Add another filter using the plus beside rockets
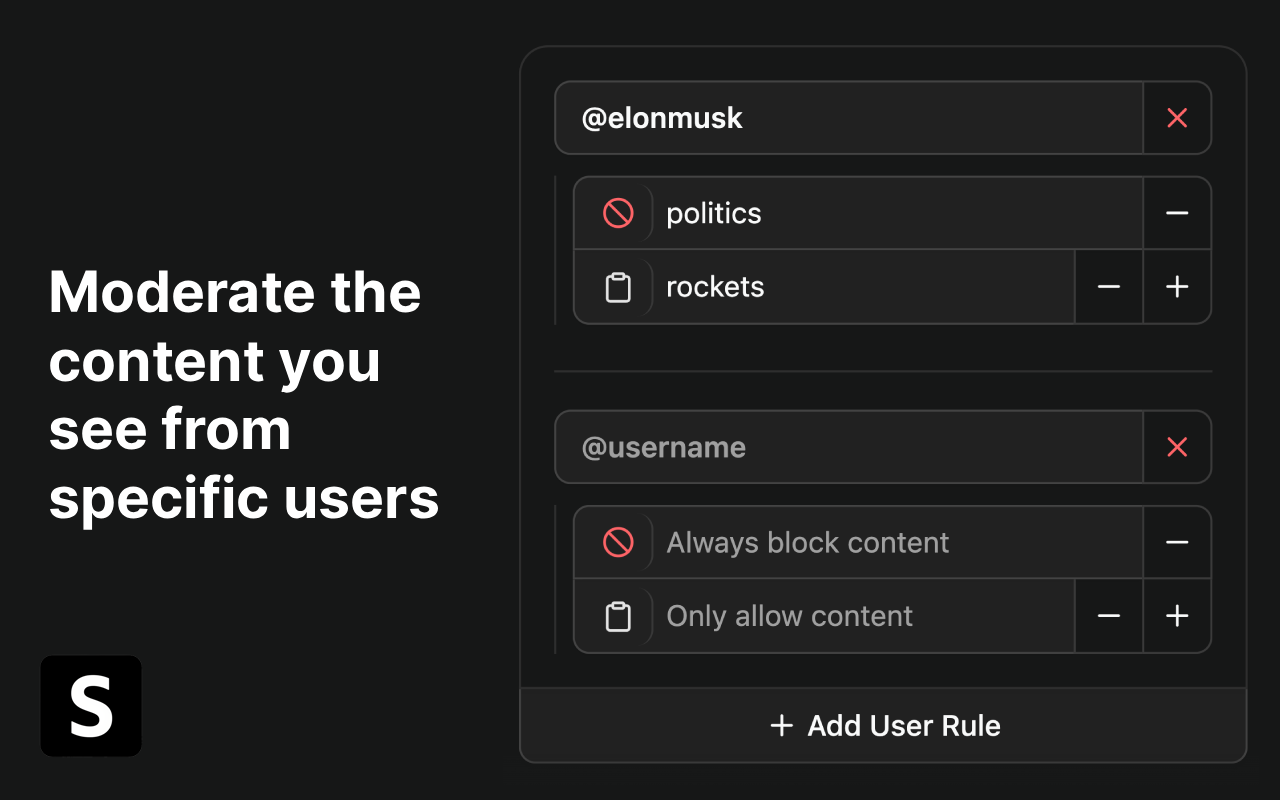Screen dimensions: 1280x800 click(1177, 287)
